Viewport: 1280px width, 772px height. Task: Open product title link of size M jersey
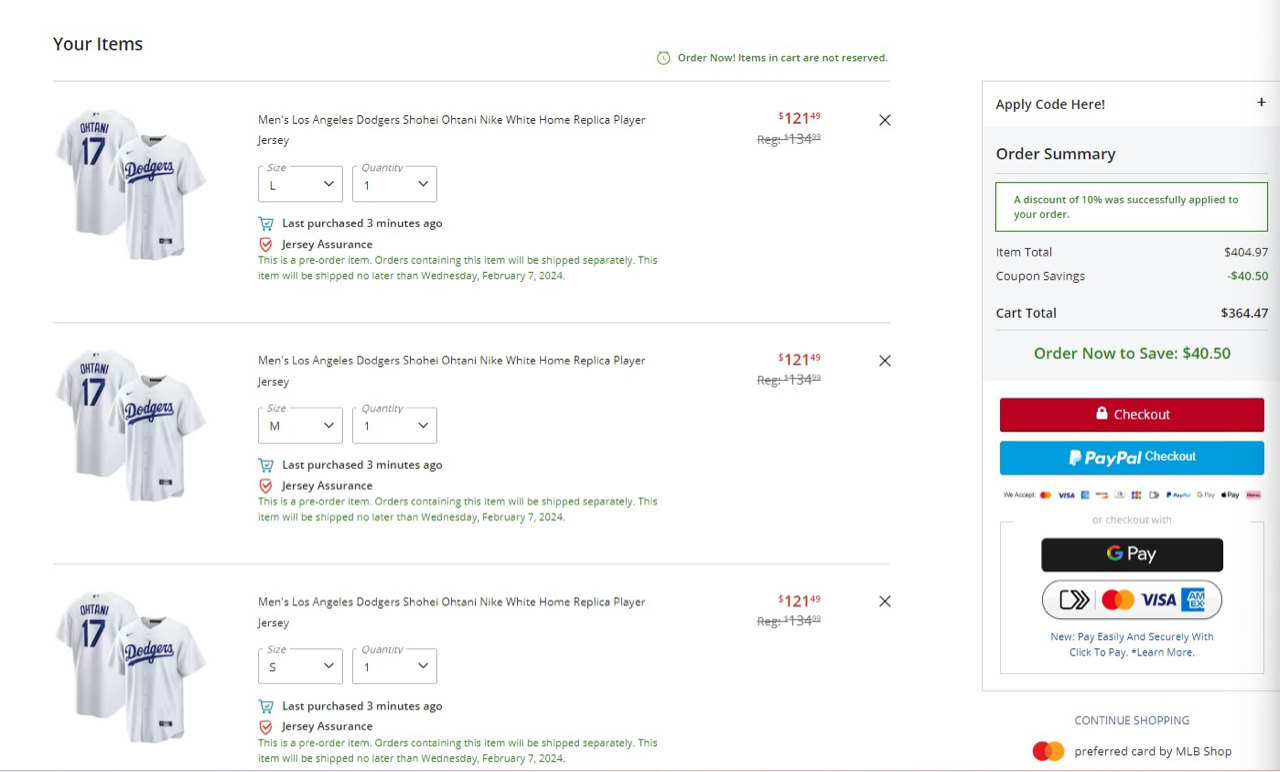tap(451, 371)
